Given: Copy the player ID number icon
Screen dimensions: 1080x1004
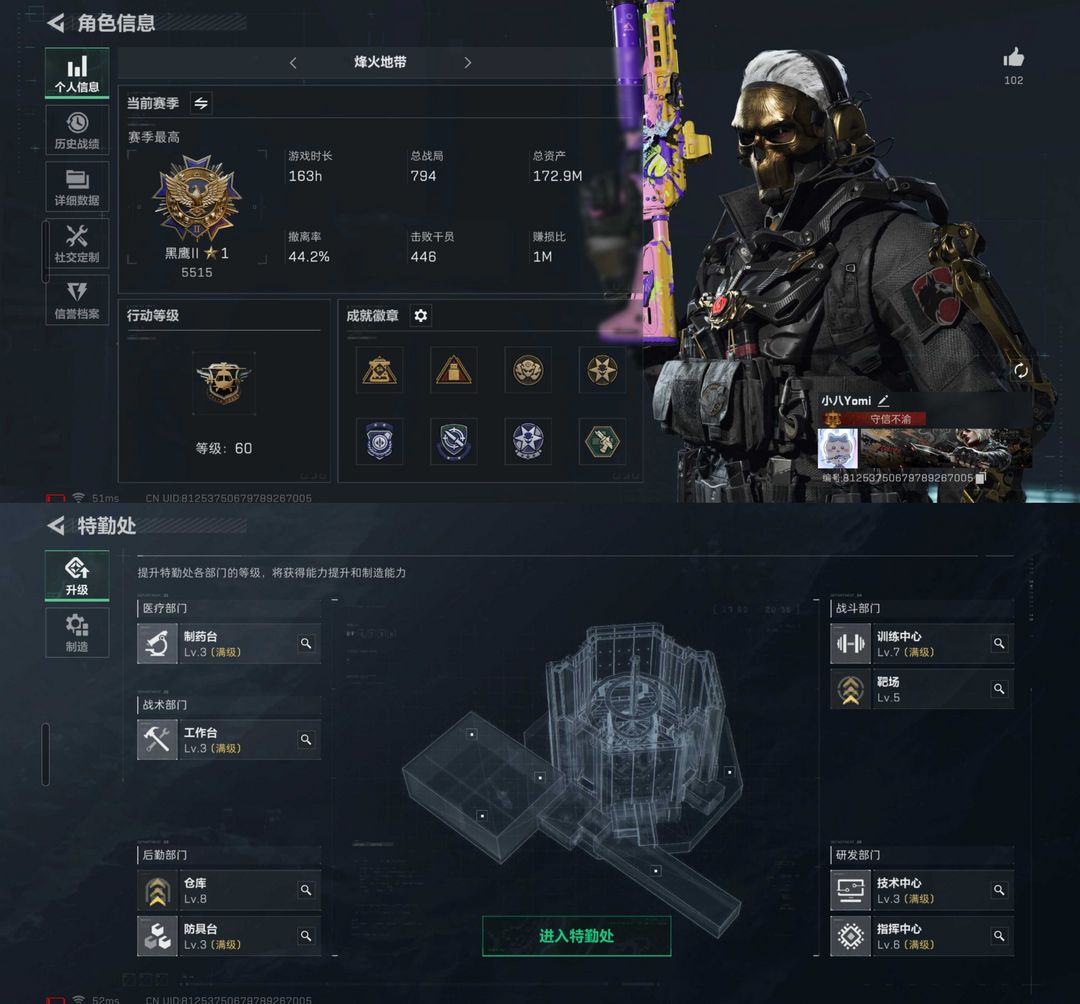Looking at the screenshot, I should 981,477.
